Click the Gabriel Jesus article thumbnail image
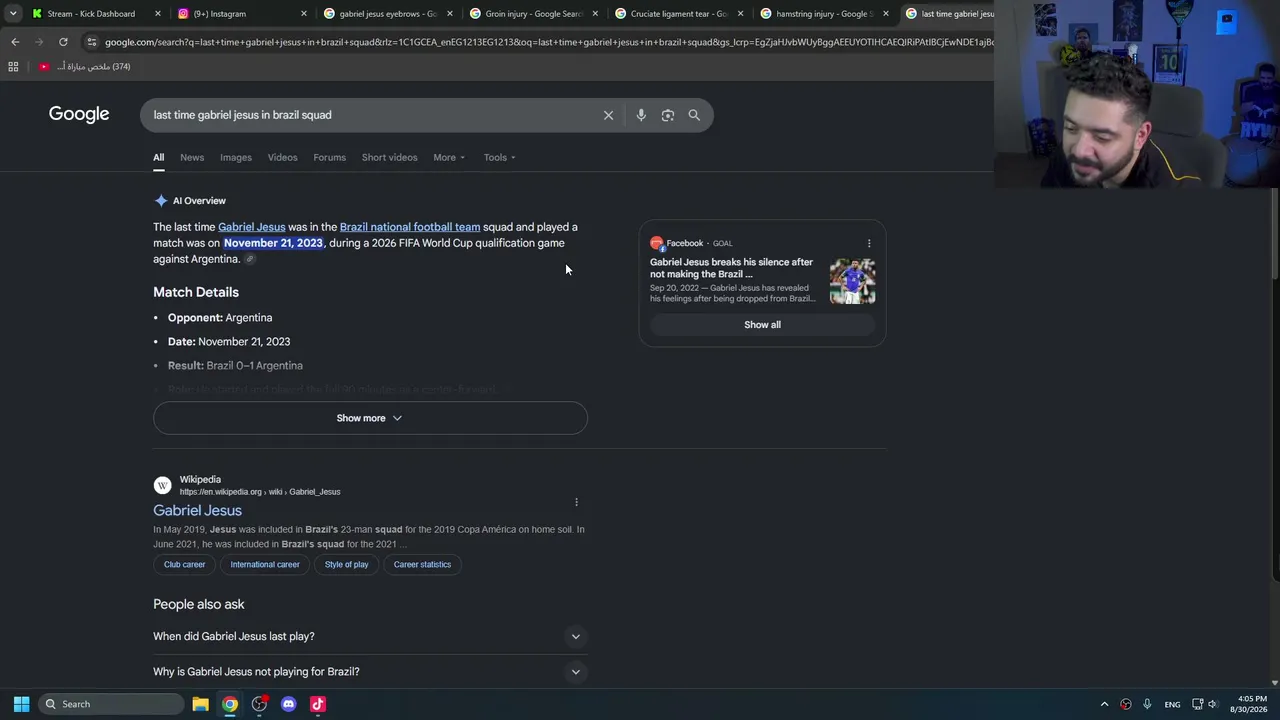 coord(852,281)
